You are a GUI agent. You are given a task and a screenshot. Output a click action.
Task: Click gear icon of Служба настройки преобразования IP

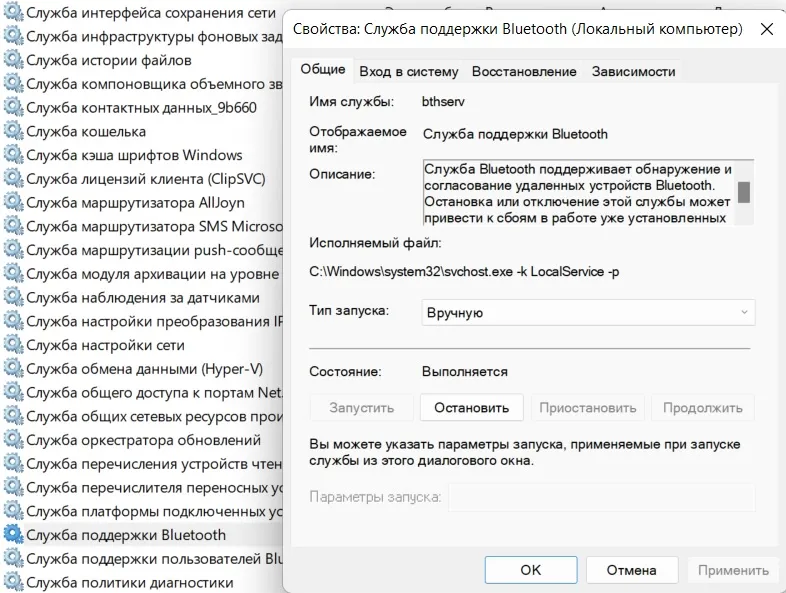click(x=14, y=321)
